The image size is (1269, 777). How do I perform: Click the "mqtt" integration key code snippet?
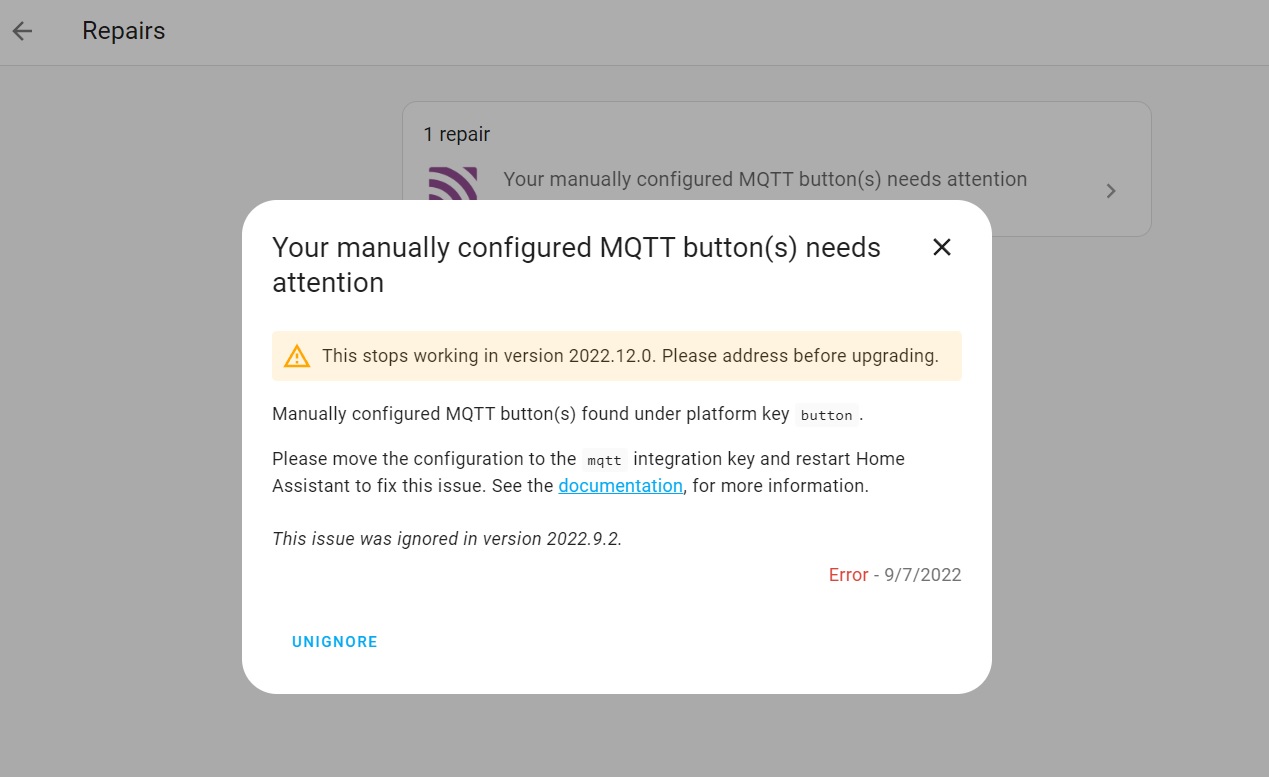click(x=604, y=460)
